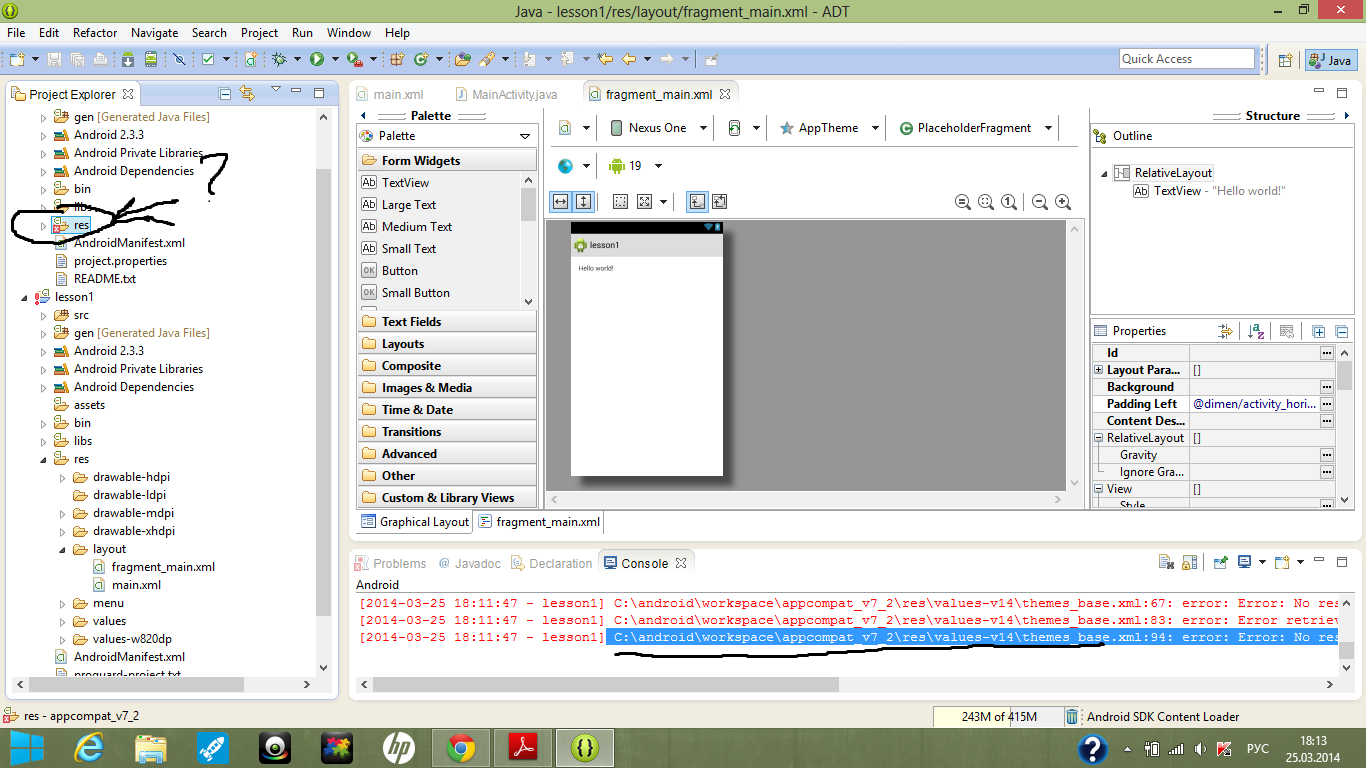This screenshot has height=768, width=1366.
Task: Click Zoom in icon in layout editor
Action: pyautogui.click(x=1063, y=202)
